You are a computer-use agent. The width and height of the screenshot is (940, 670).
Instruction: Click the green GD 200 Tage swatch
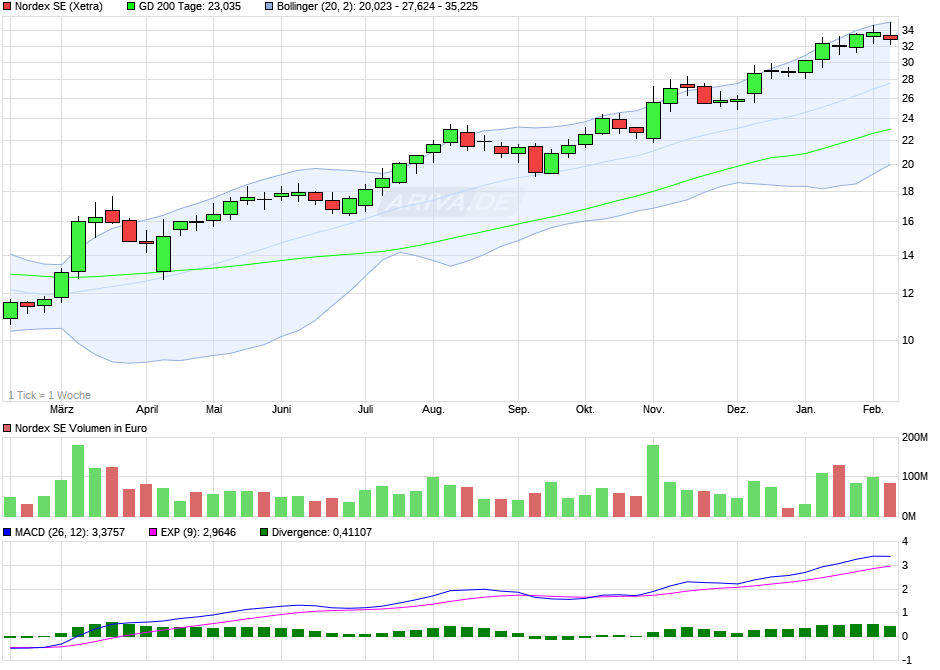tap(131, 7)
